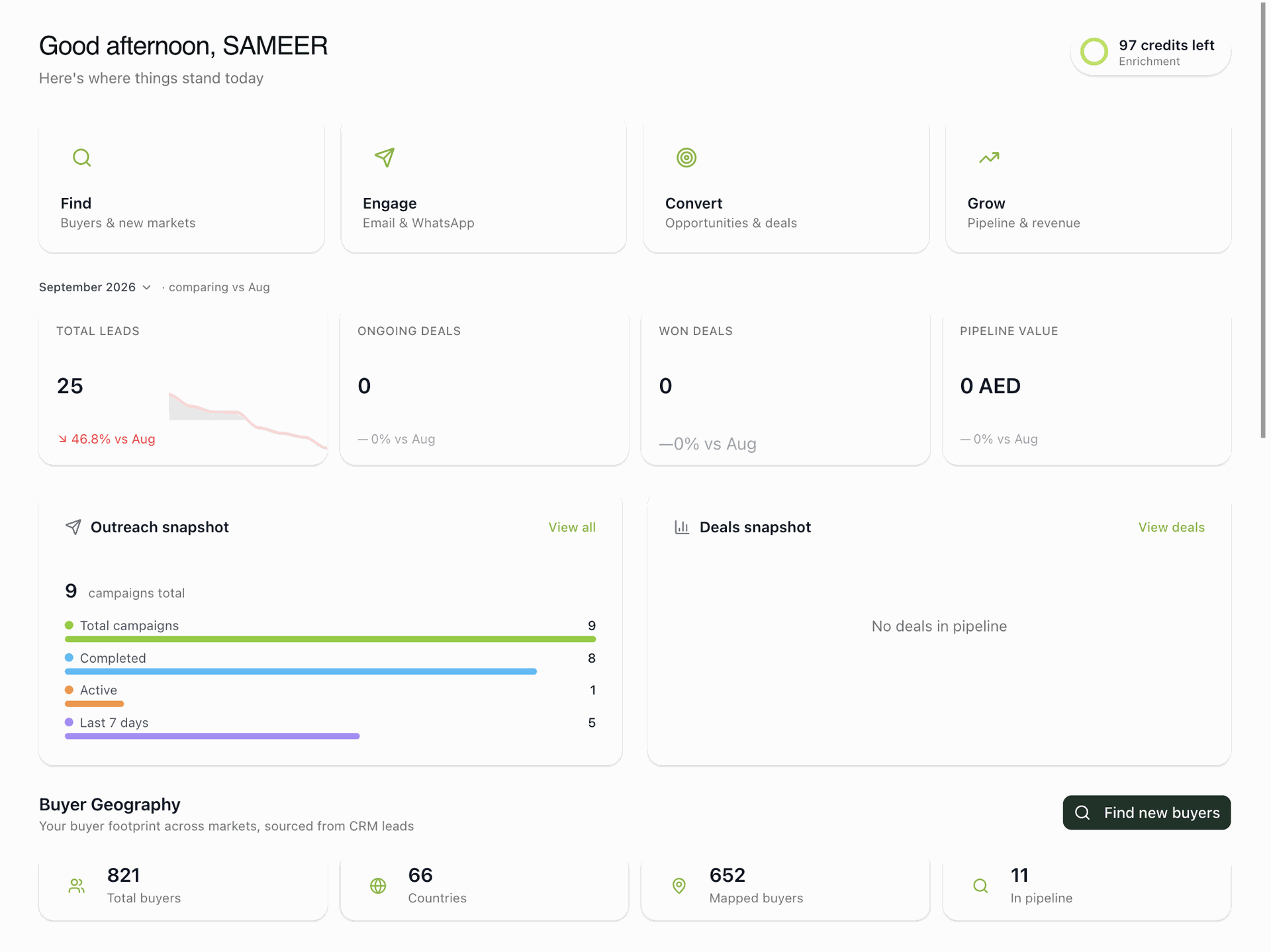The height and width of the screenshot is (952, 1271).
Task: Click the Outreach snapshot send icon
Action: [x=73, y=527]
